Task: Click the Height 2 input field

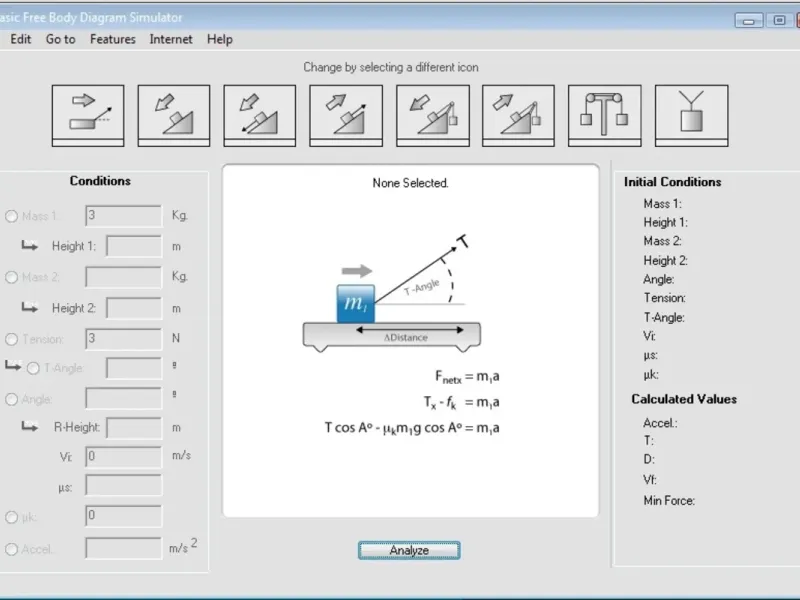Action: click(x=134, y=308)
